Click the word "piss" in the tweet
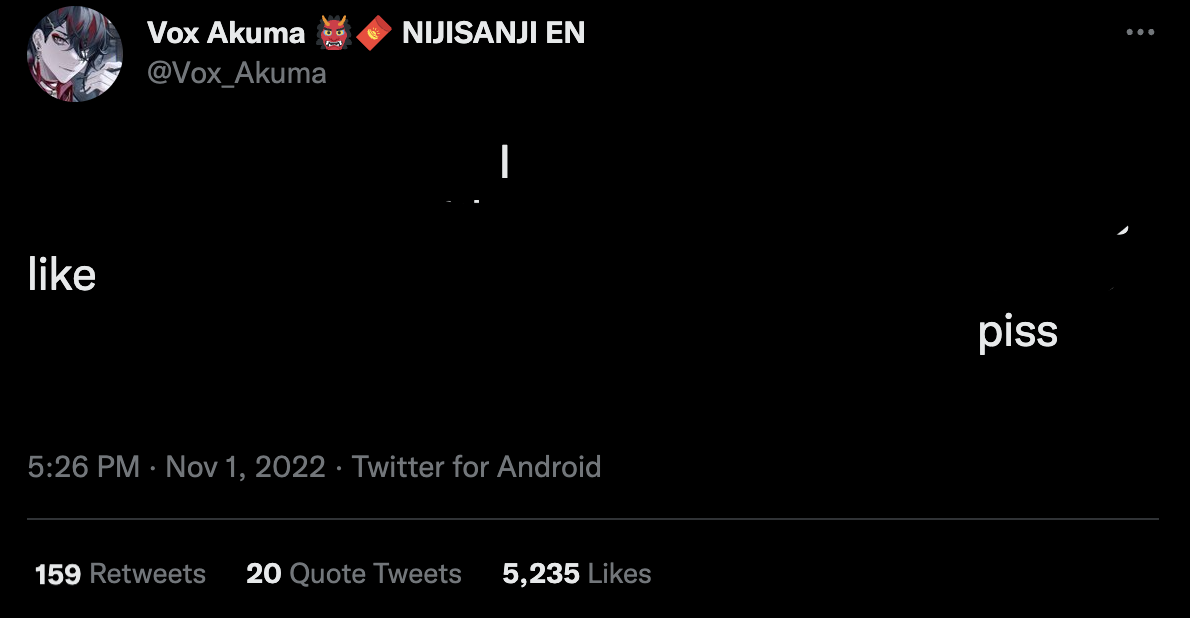1190x618 pixels. [1017, 332]
